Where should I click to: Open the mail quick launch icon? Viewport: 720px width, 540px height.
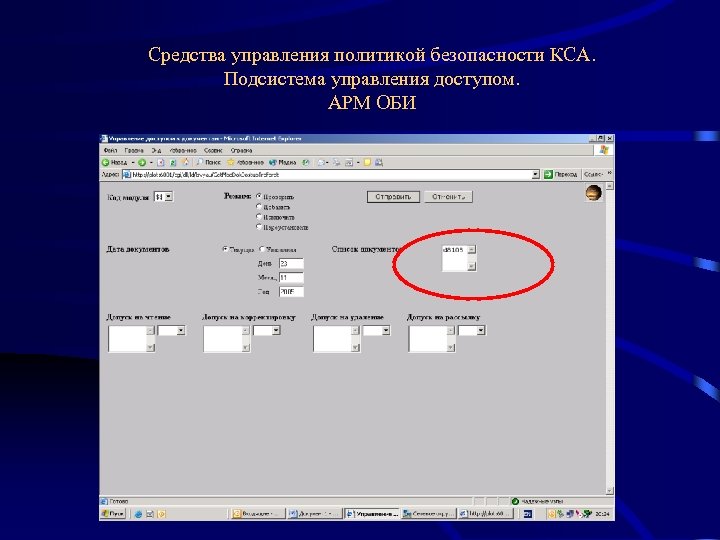tap(150, 514)
